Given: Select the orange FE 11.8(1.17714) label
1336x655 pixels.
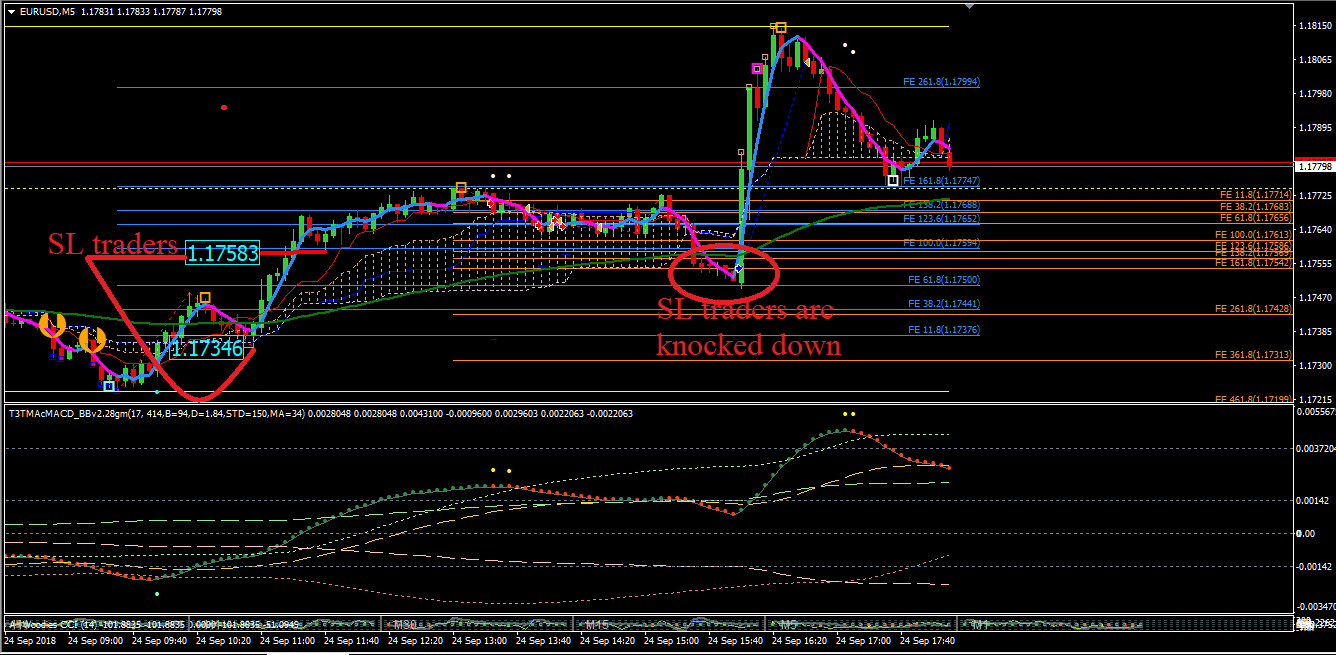Looking at the screenshot, I should [x=1255, y=193].
